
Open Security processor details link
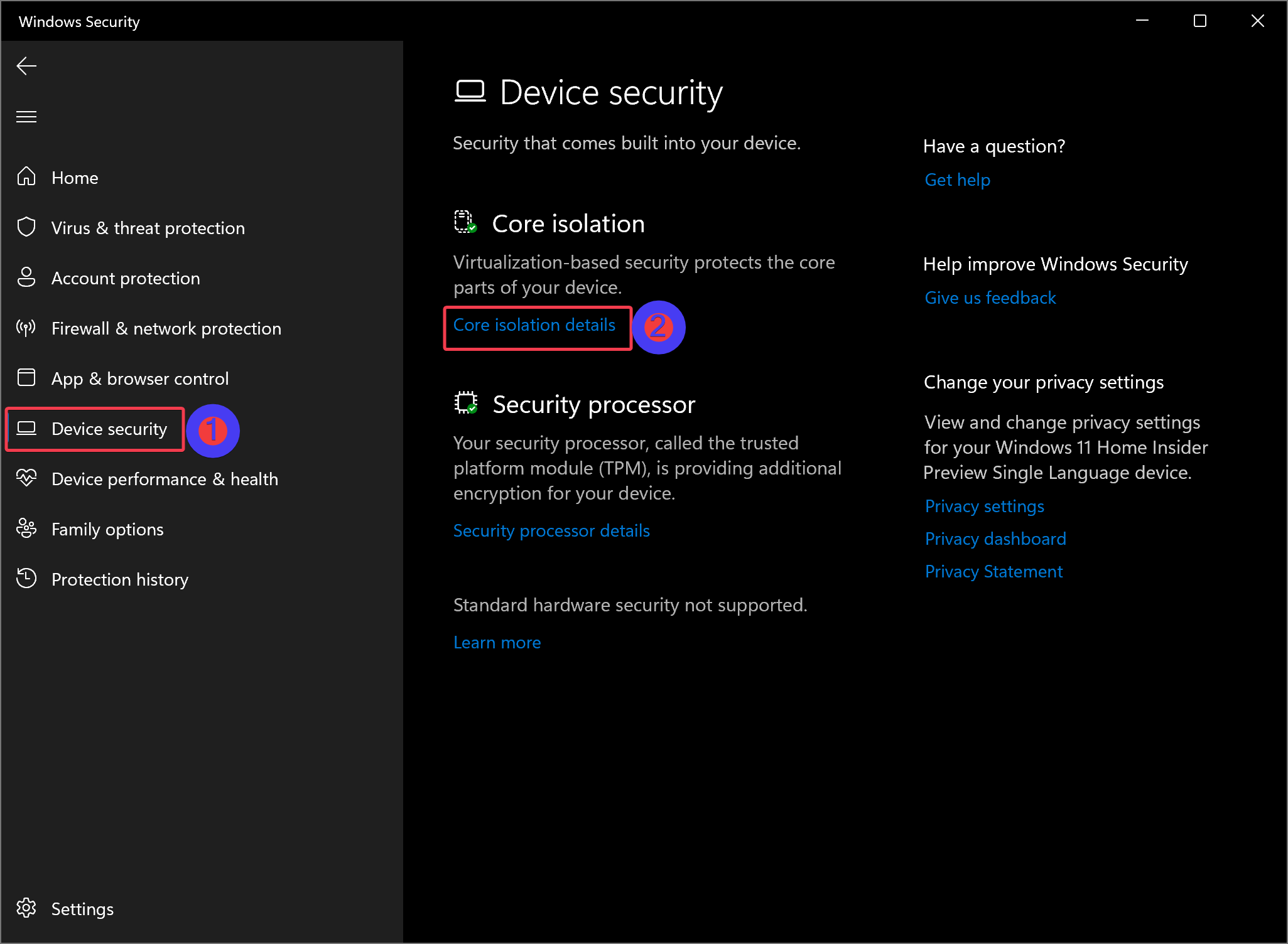[551, 530]
